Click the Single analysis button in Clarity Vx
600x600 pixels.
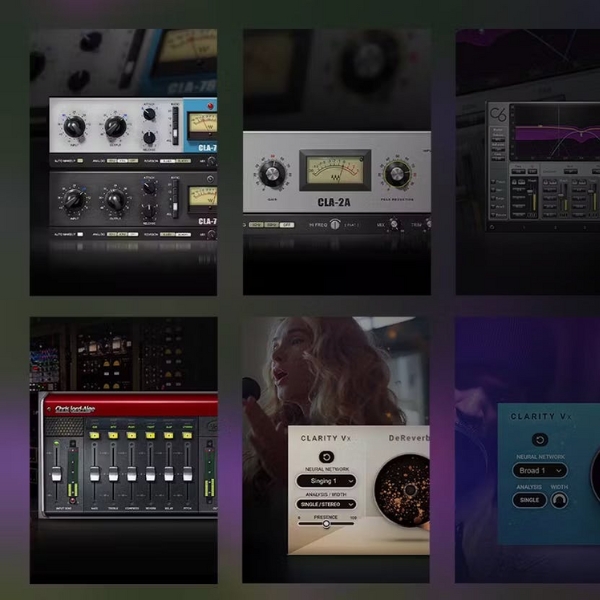point(530,500)
